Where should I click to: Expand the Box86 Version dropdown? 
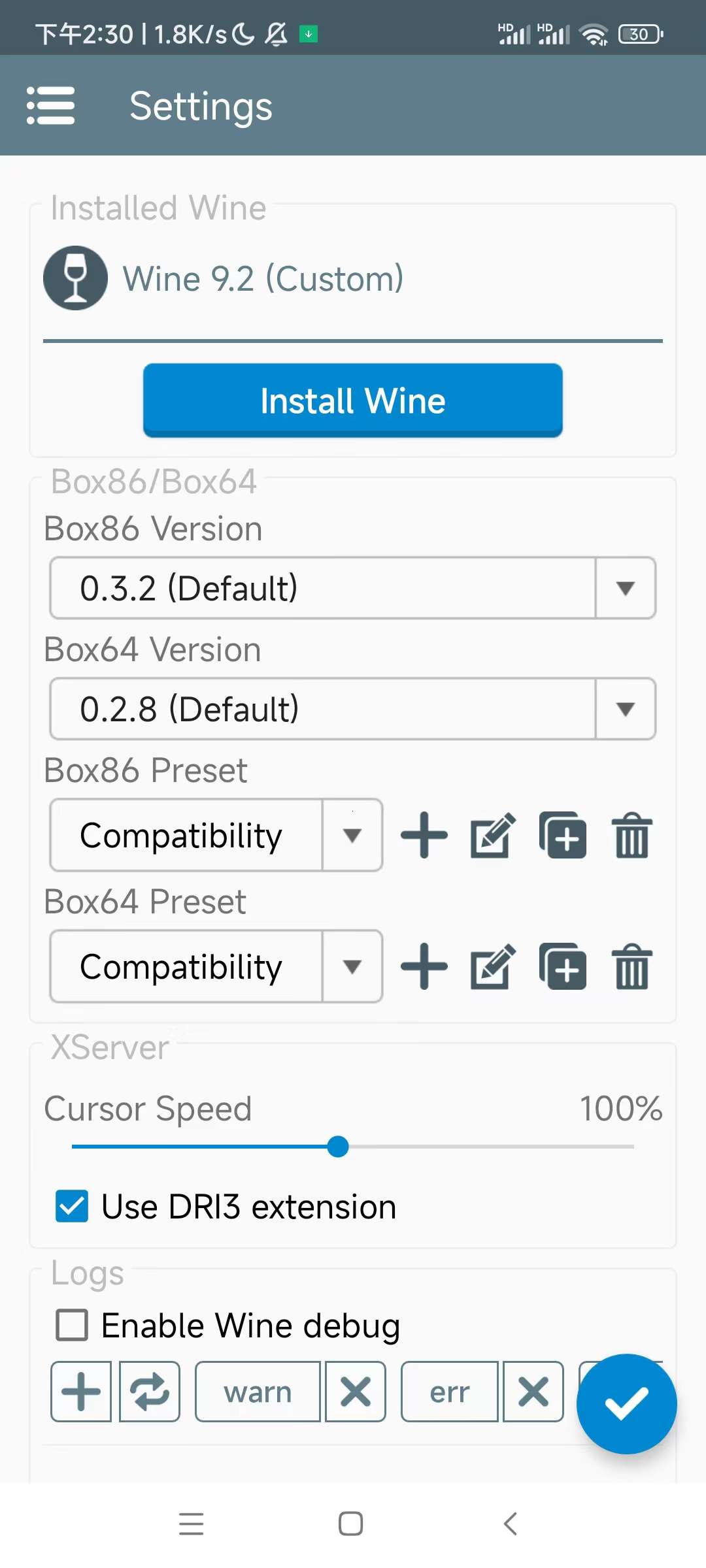click(353, 588)
